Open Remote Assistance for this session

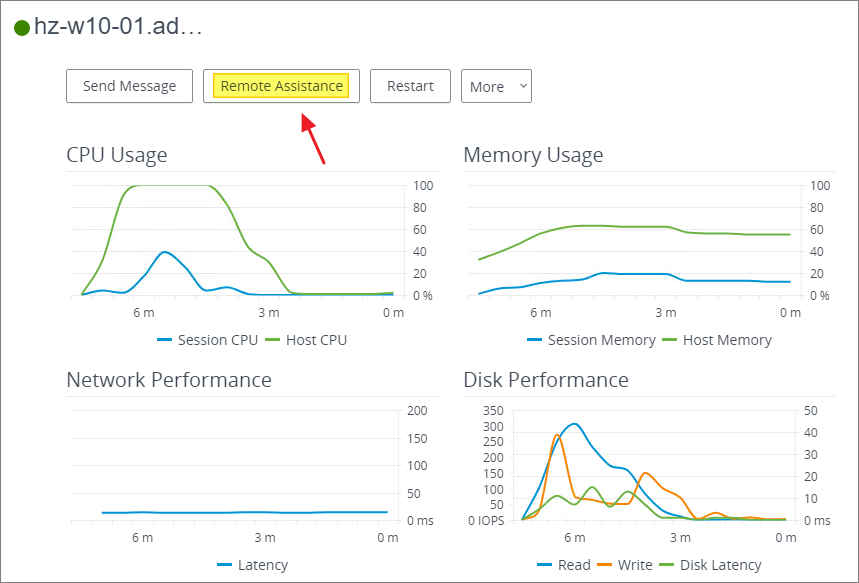tap(281, 86)
